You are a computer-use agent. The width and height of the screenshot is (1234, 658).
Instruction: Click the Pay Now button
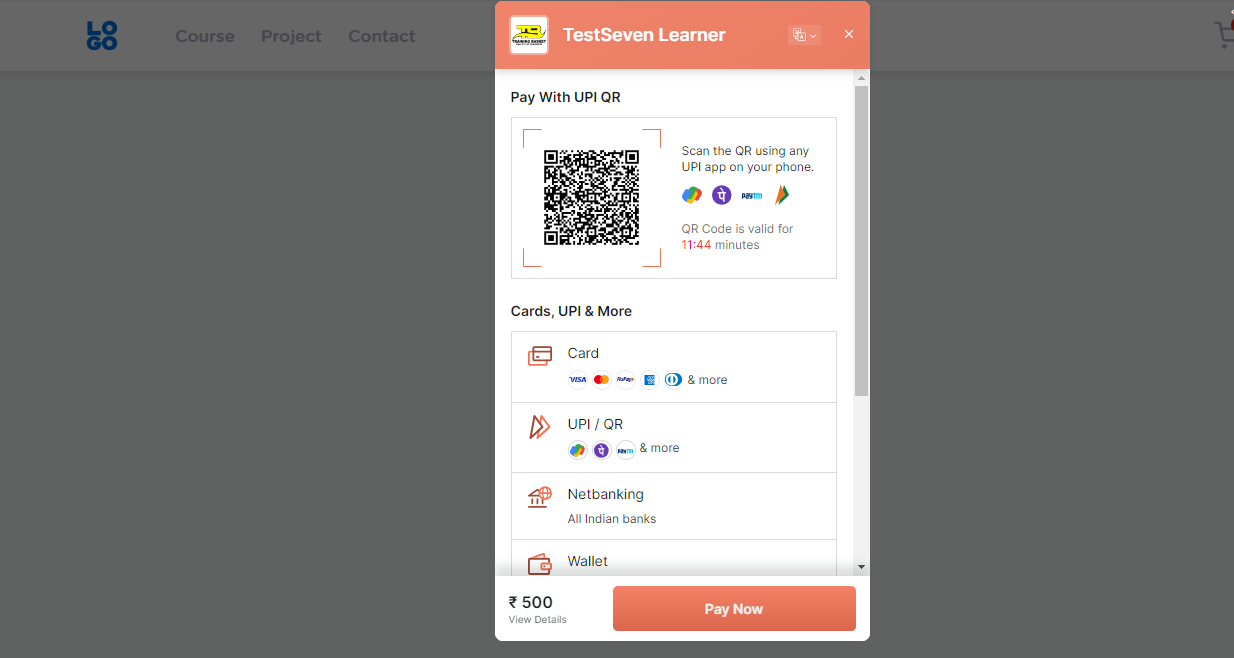[x=734, y=608]
